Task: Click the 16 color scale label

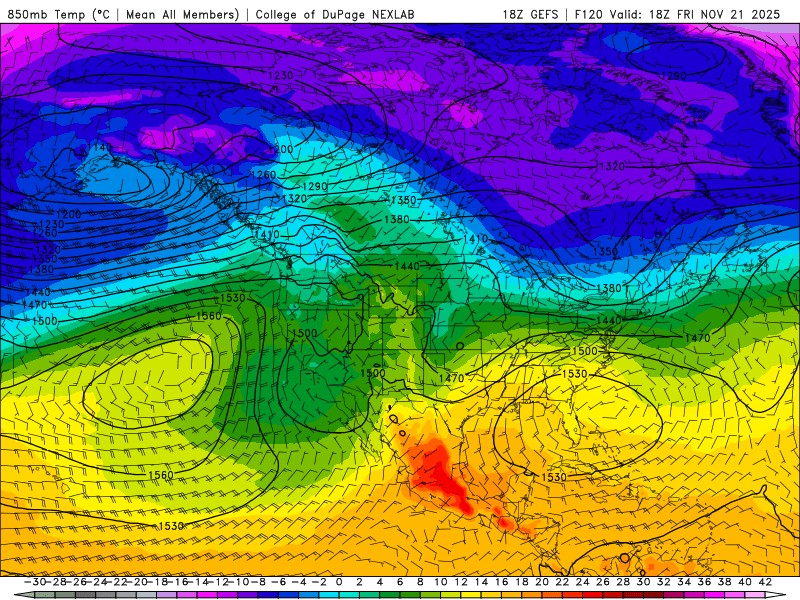Action: (502, 582)
